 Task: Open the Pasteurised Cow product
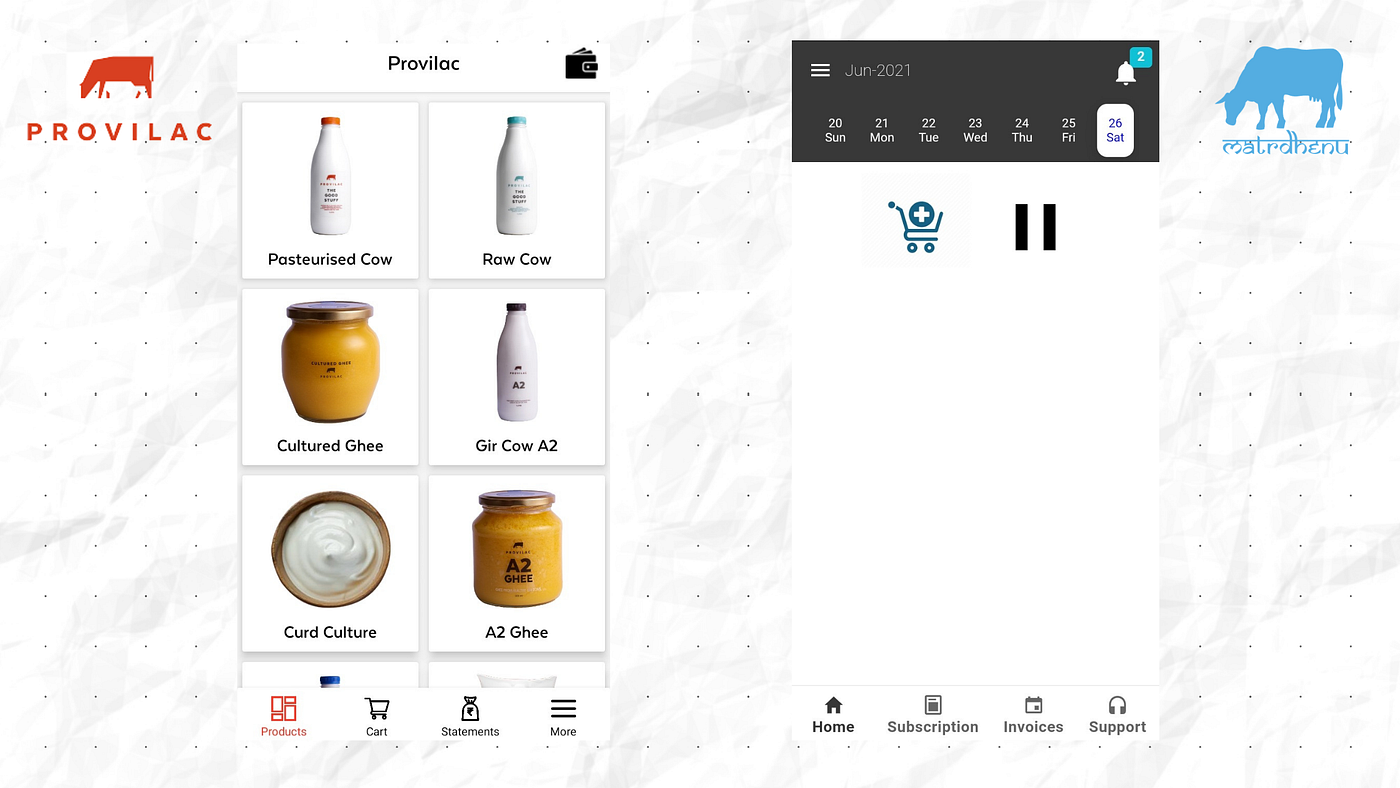330,190
